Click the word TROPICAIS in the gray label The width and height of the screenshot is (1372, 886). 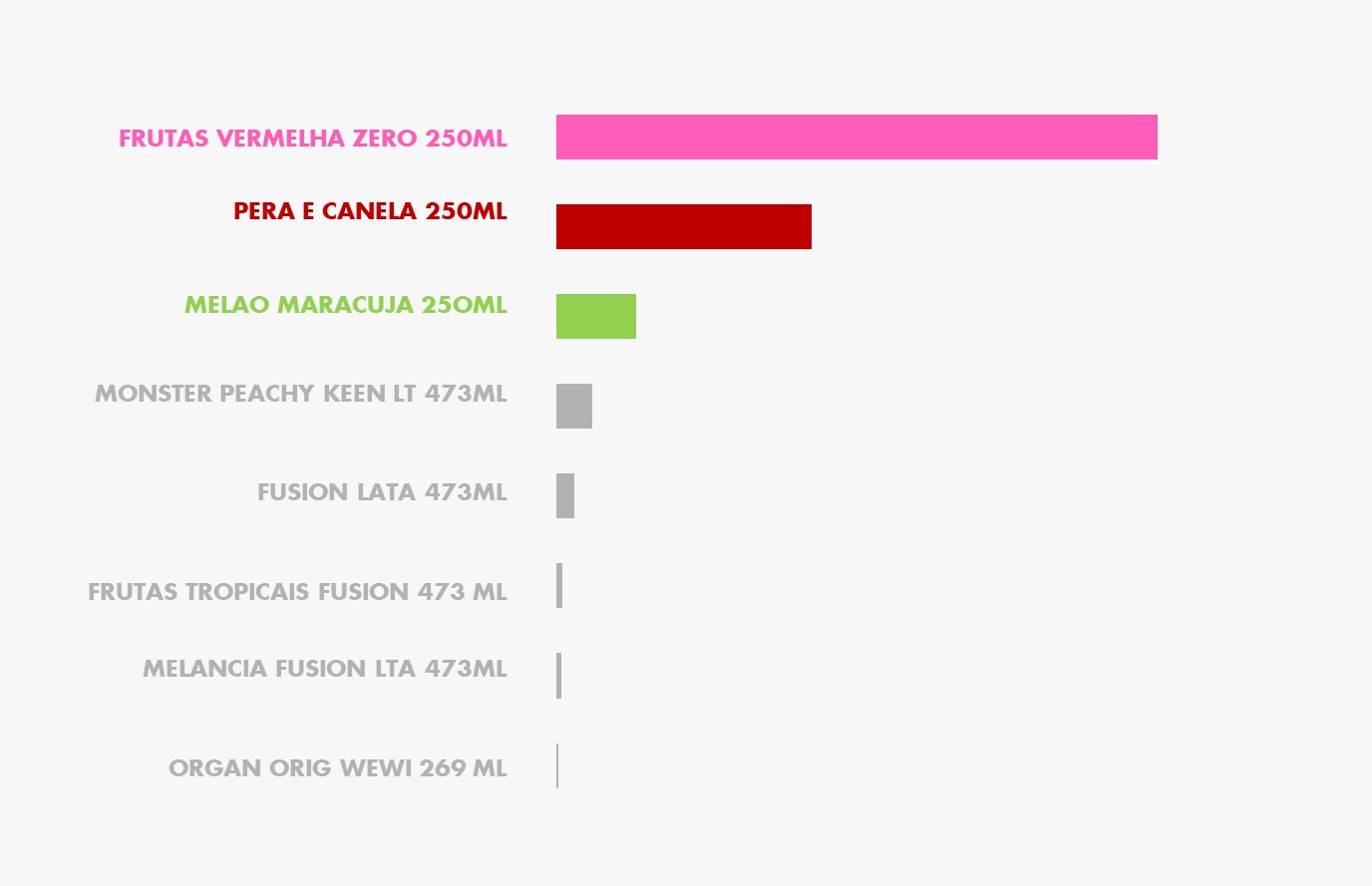point(247,592)
